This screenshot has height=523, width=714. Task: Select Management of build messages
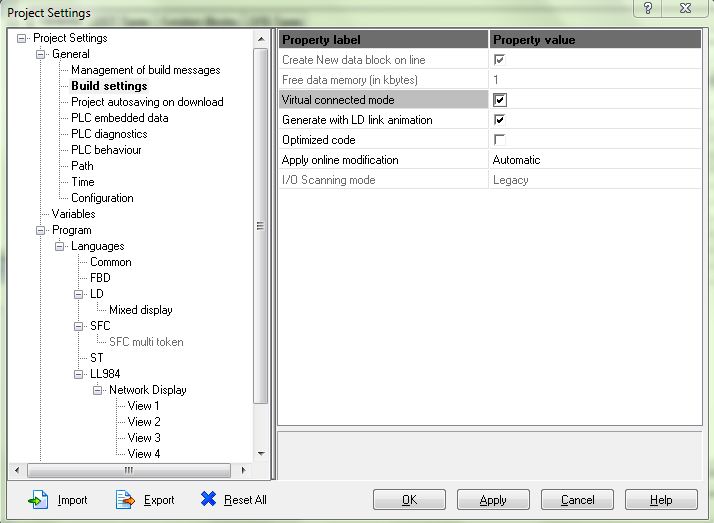coord(146,70)
